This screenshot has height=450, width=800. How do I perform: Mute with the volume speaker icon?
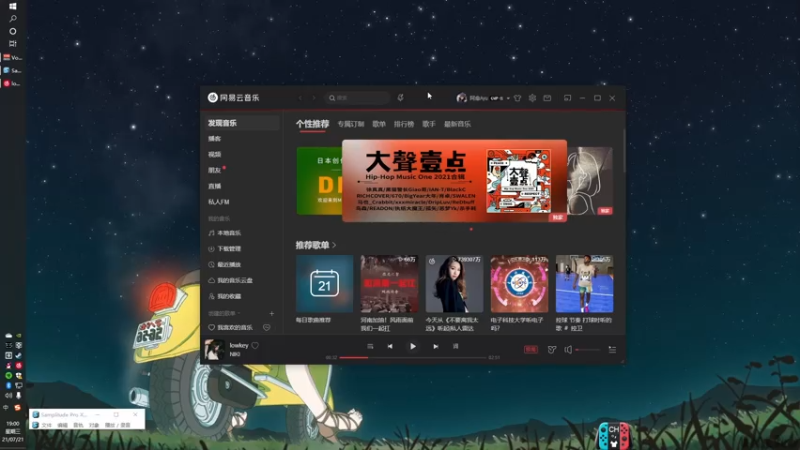click(x=568, y=349)
